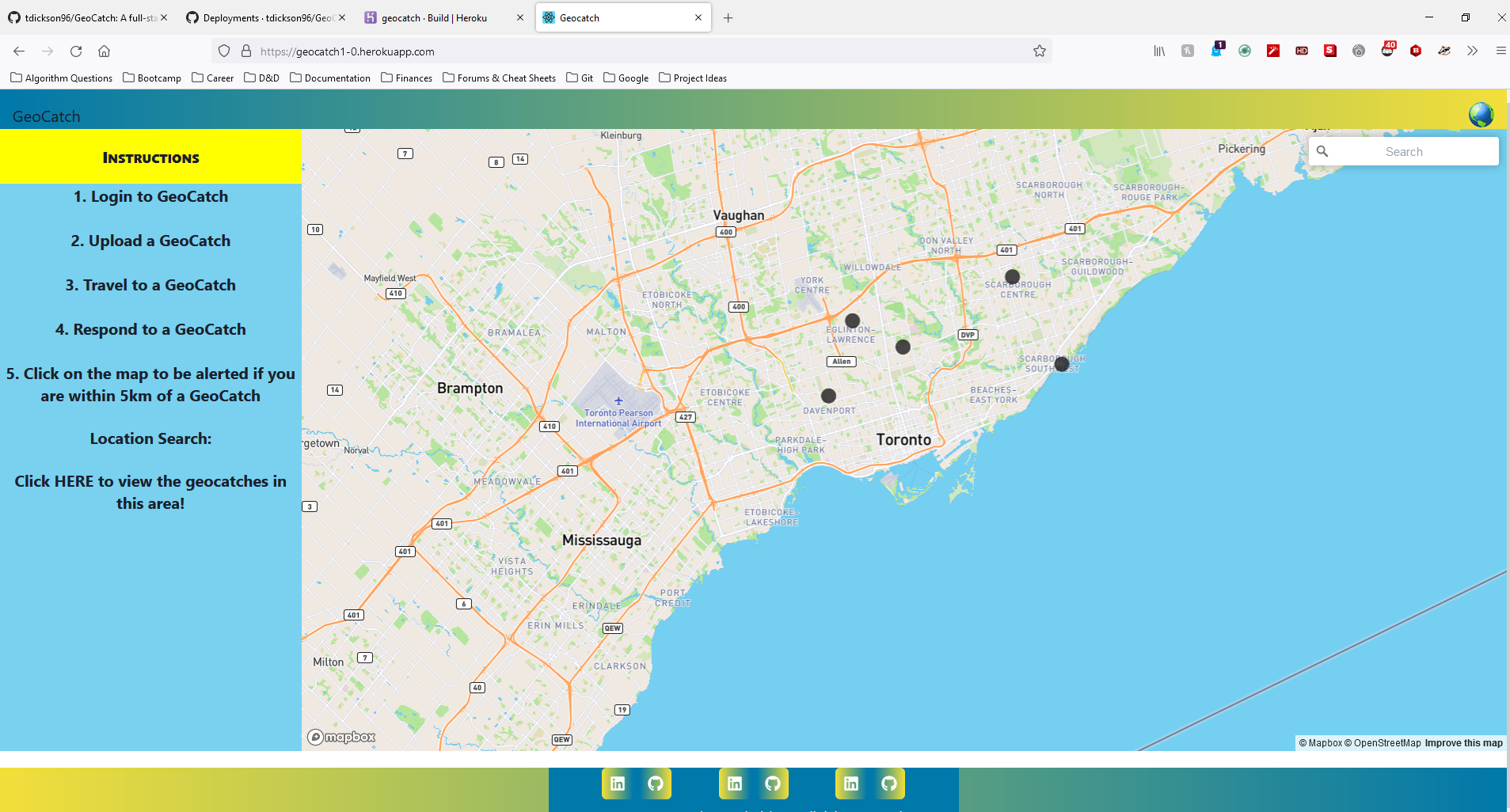Click the red S extension icon

point(1330,51)
